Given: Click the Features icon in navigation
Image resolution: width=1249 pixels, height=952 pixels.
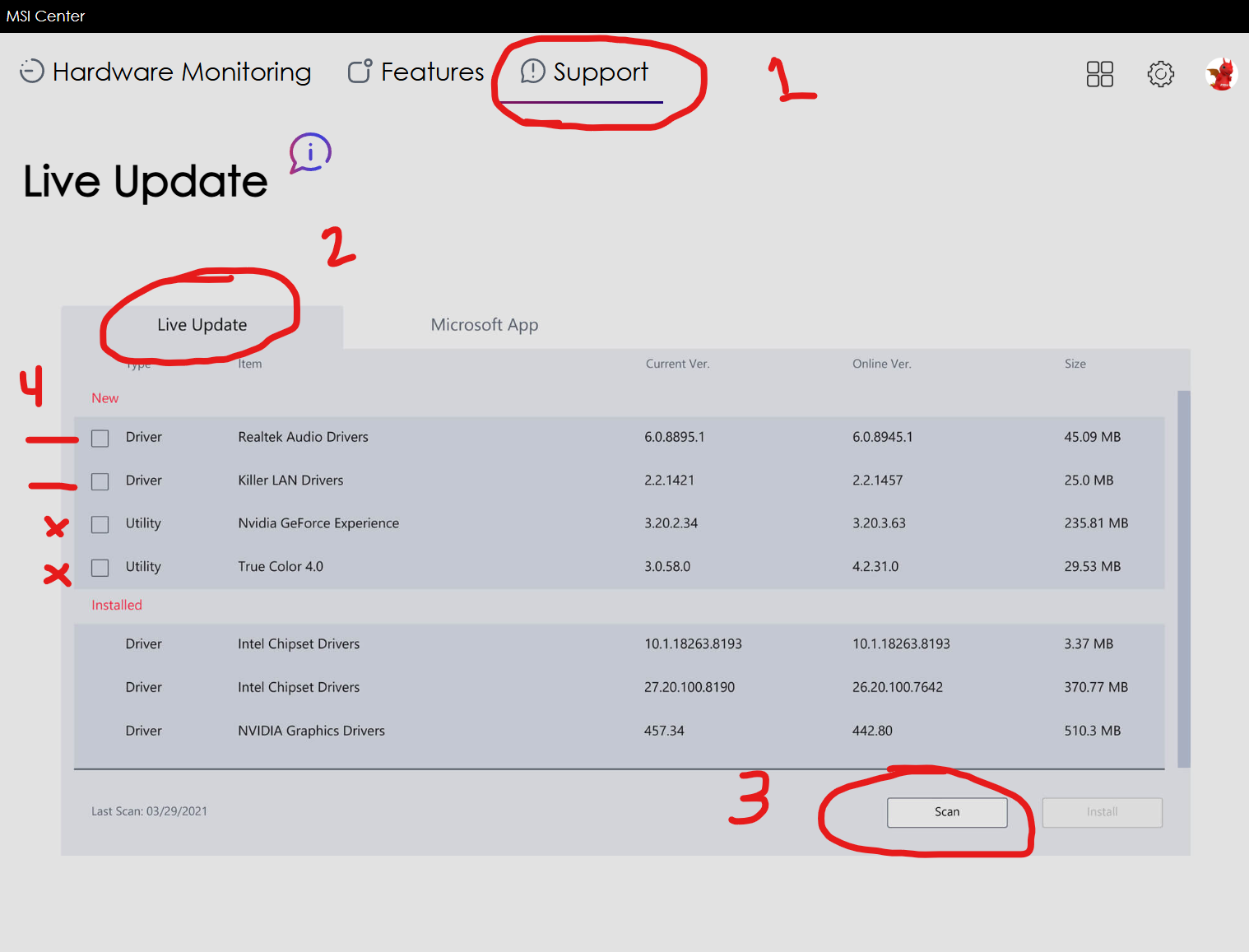Looking at the screenshot, I should (360, 72).
